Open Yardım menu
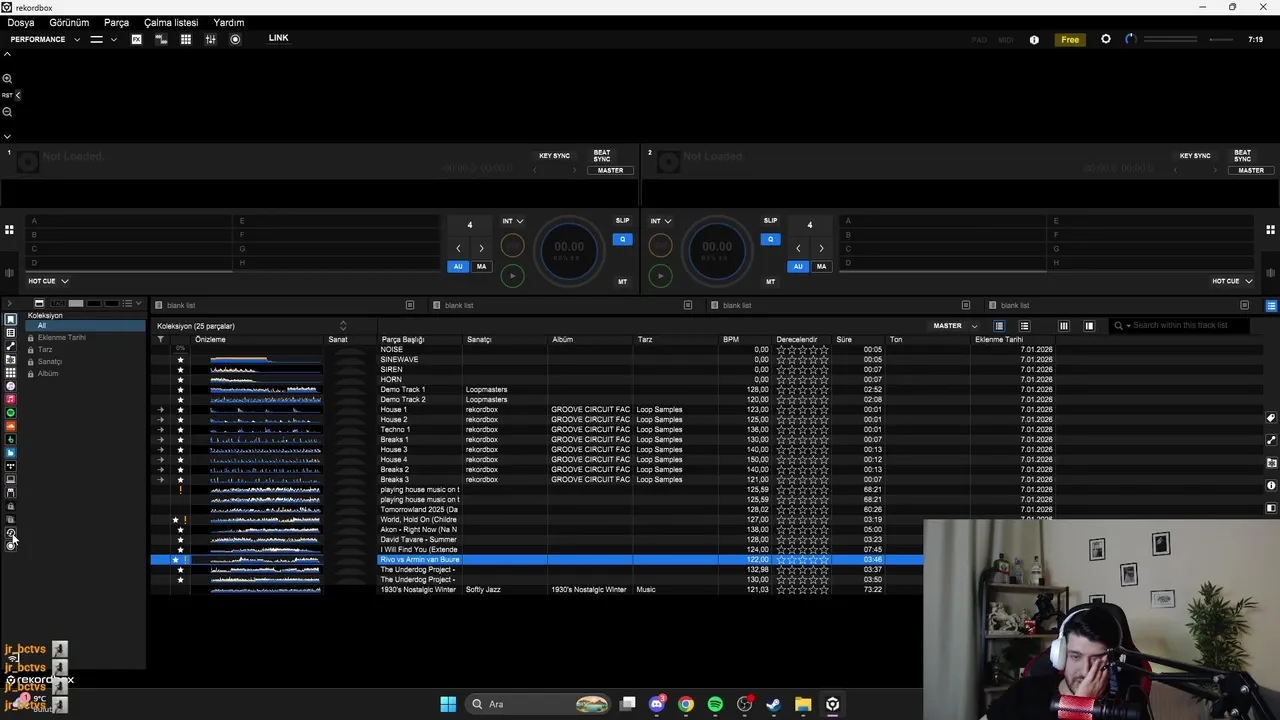The width and height of the screenshot is (1280, 720). tap(229, 22)
